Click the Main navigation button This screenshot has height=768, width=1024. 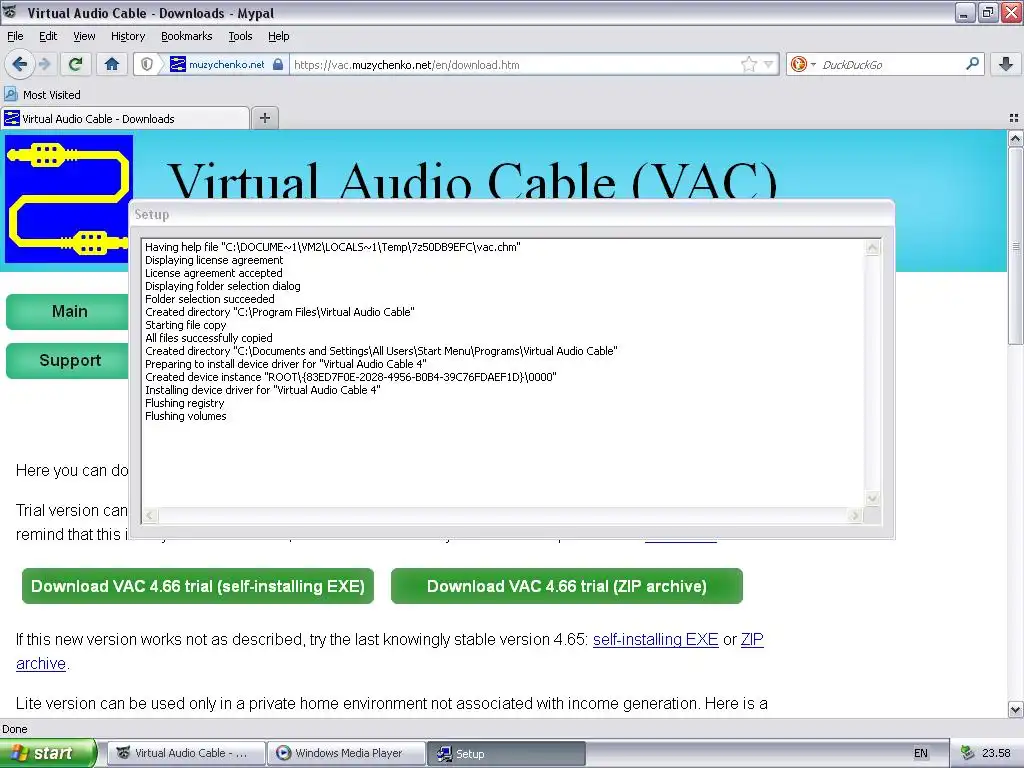(x=69, y=312)
